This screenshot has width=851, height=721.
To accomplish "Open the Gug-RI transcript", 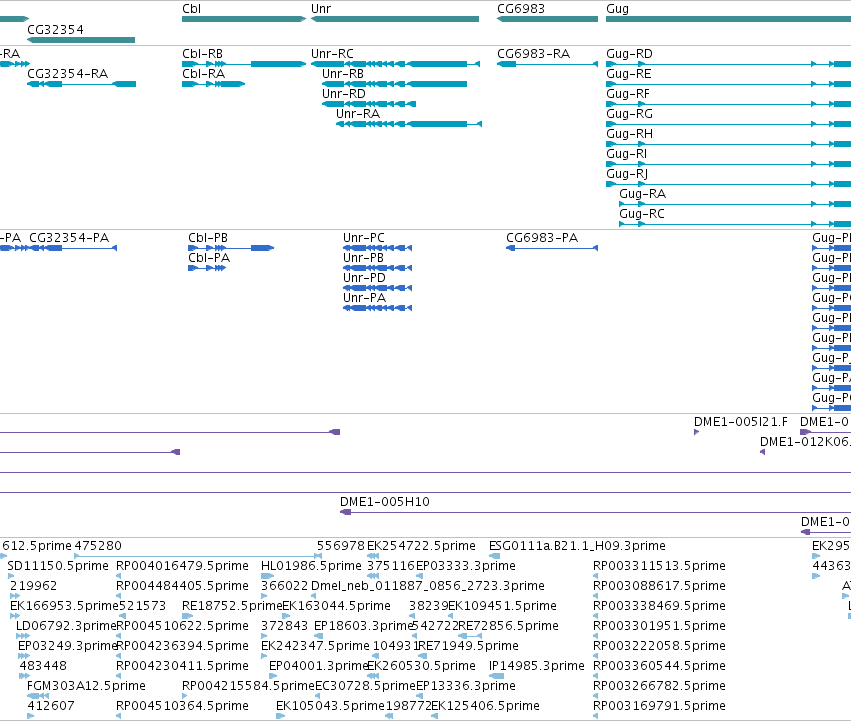I will tap(728, 164).
